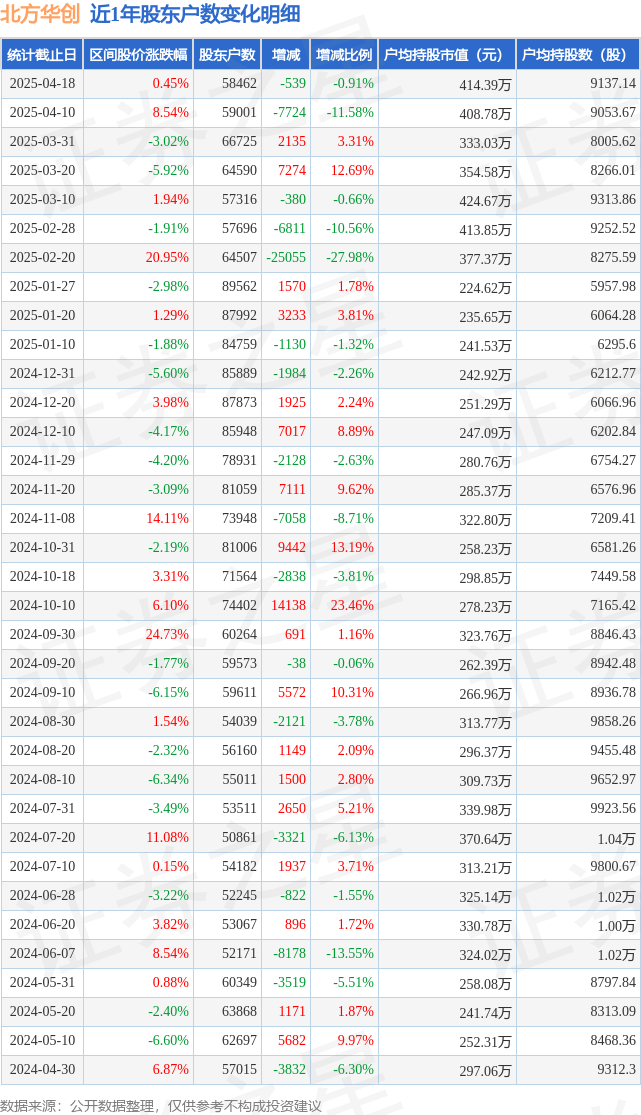The width and height of the screenshot is (641, 1115).
Task: Click the 414.39万 market value cell
Action: (485, 85)
